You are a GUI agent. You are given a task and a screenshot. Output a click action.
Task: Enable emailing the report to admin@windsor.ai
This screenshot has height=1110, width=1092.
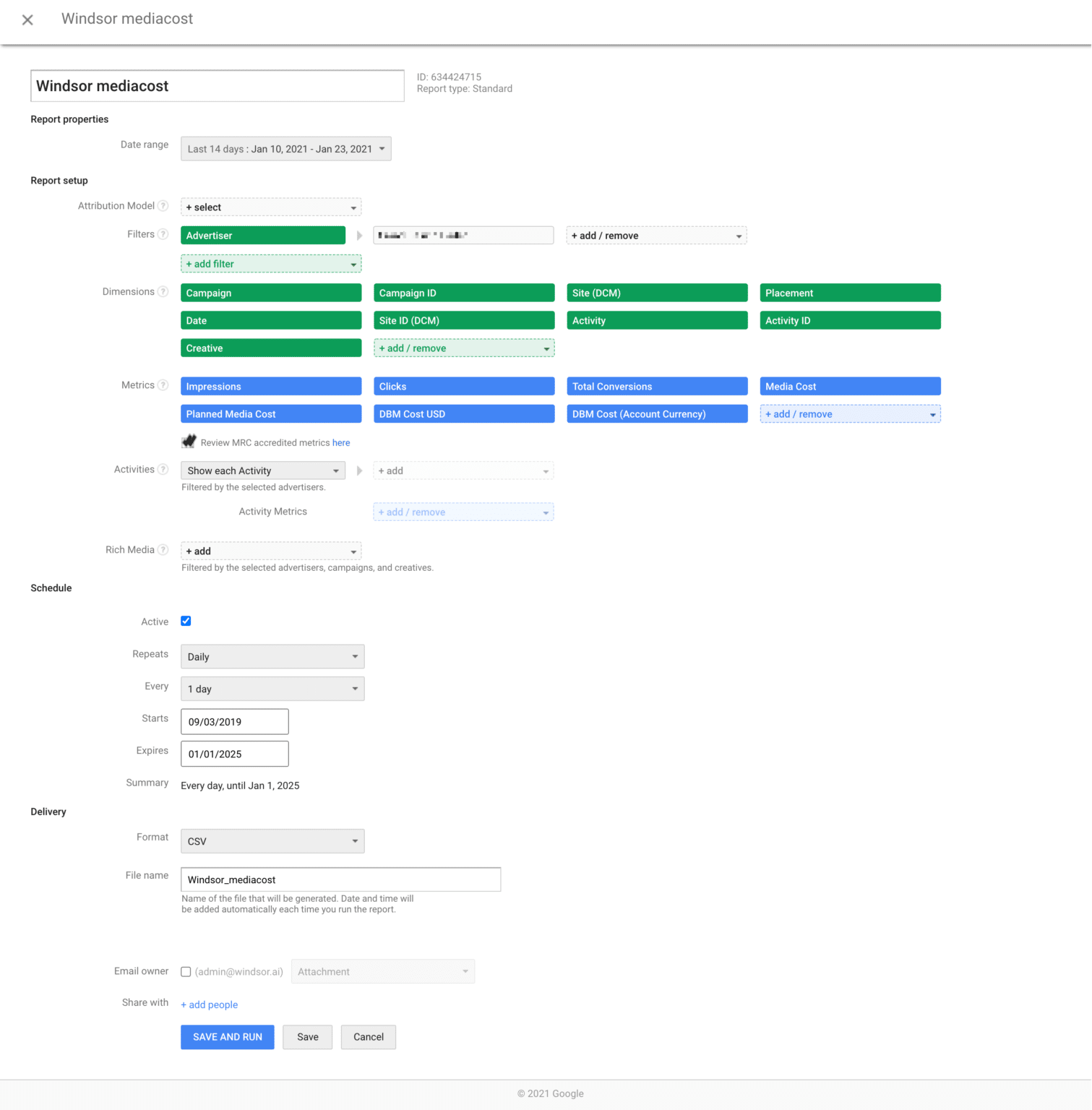(186, 971)
